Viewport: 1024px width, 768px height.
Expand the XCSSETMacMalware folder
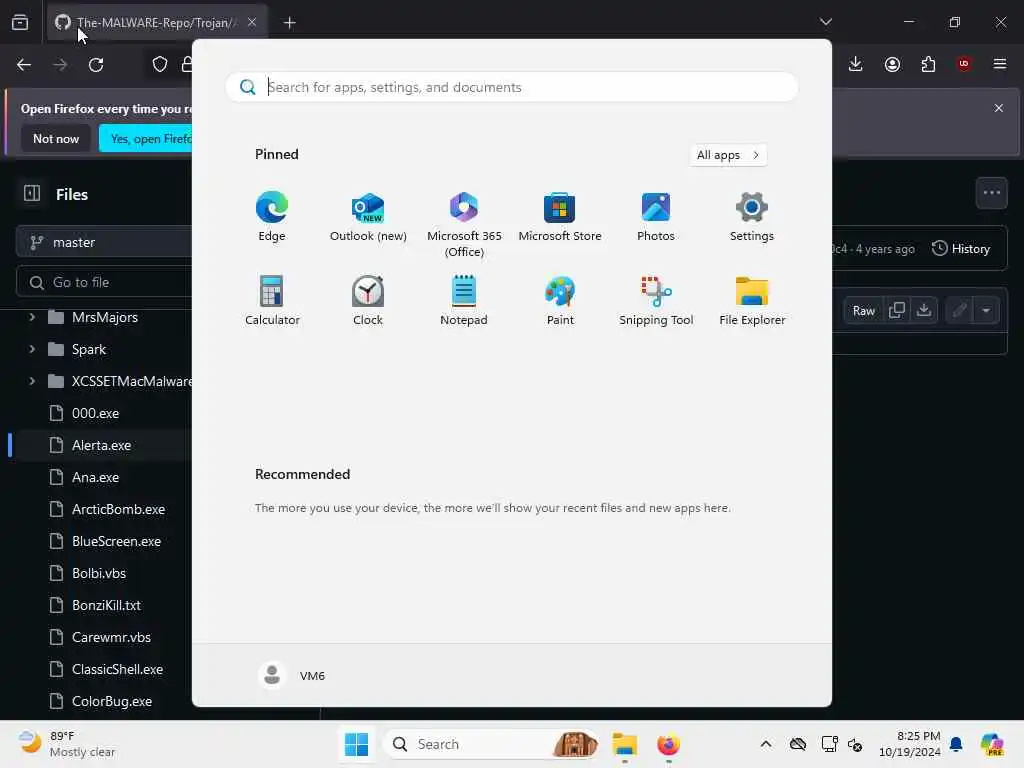tap(32, 381)
